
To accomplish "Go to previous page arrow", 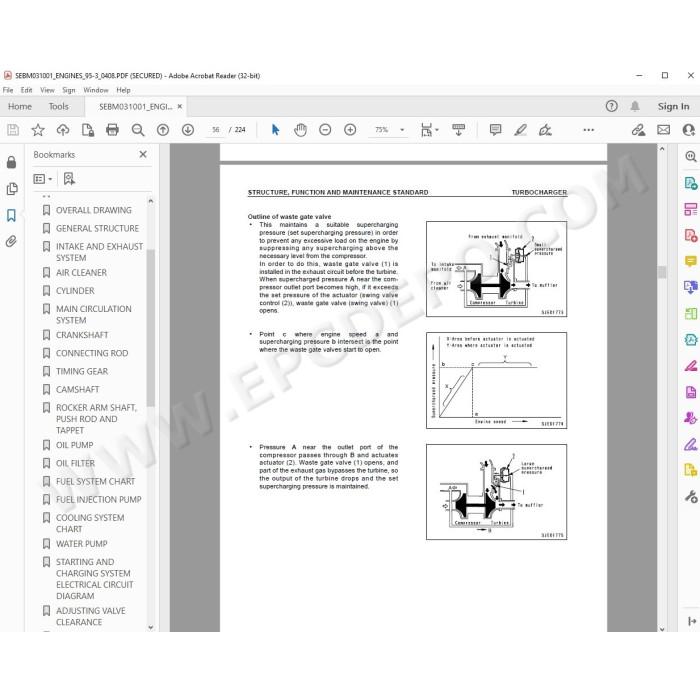I will (x=163, y=130).
